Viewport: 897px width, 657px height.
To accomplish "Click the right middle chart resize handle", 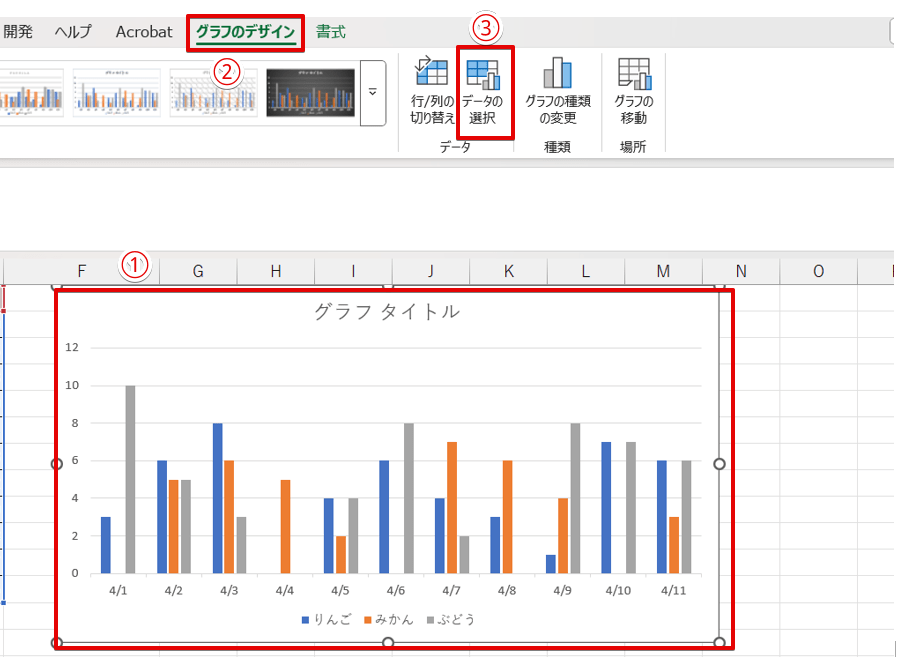I will [x=719, y=464].
